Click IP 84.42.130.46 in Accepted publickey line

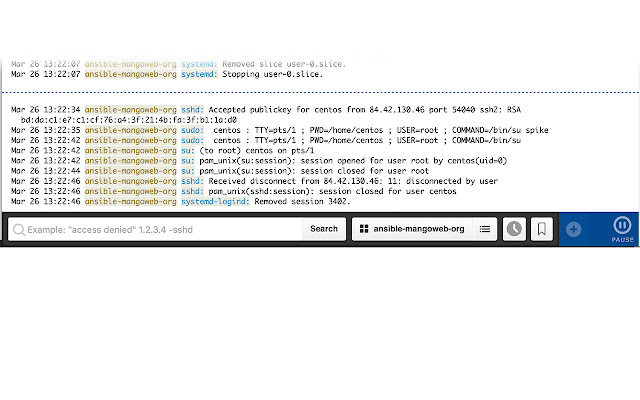(397, 110)
